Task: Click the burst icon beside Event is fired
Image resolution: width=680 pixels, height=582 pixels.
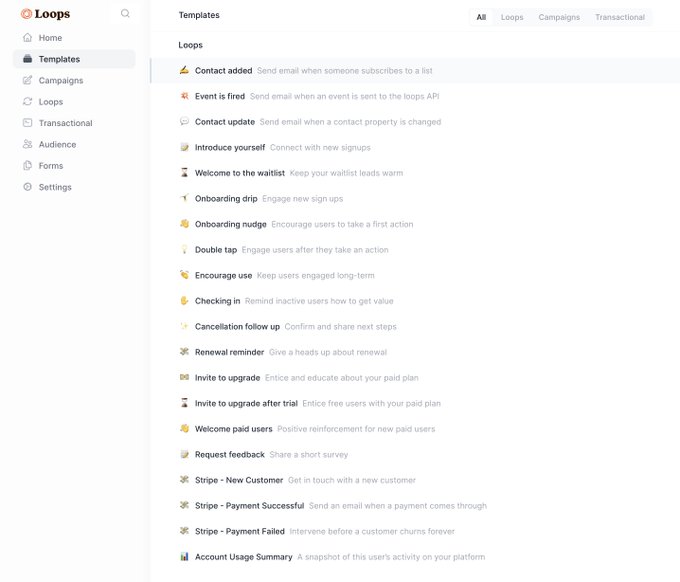Action: (184, 95)
